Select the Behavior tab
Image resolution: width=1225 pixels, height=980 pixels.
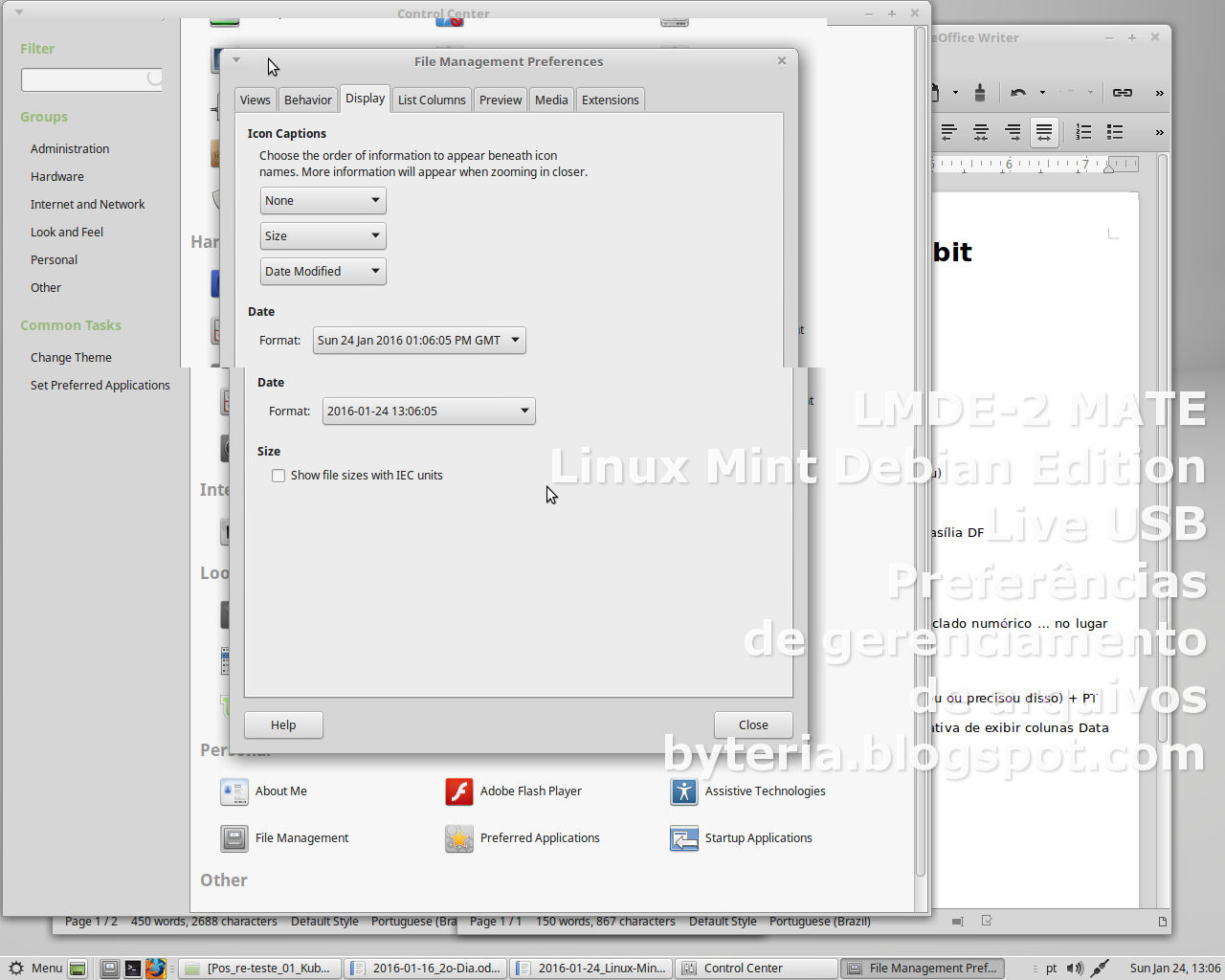[x=307, y=99]
